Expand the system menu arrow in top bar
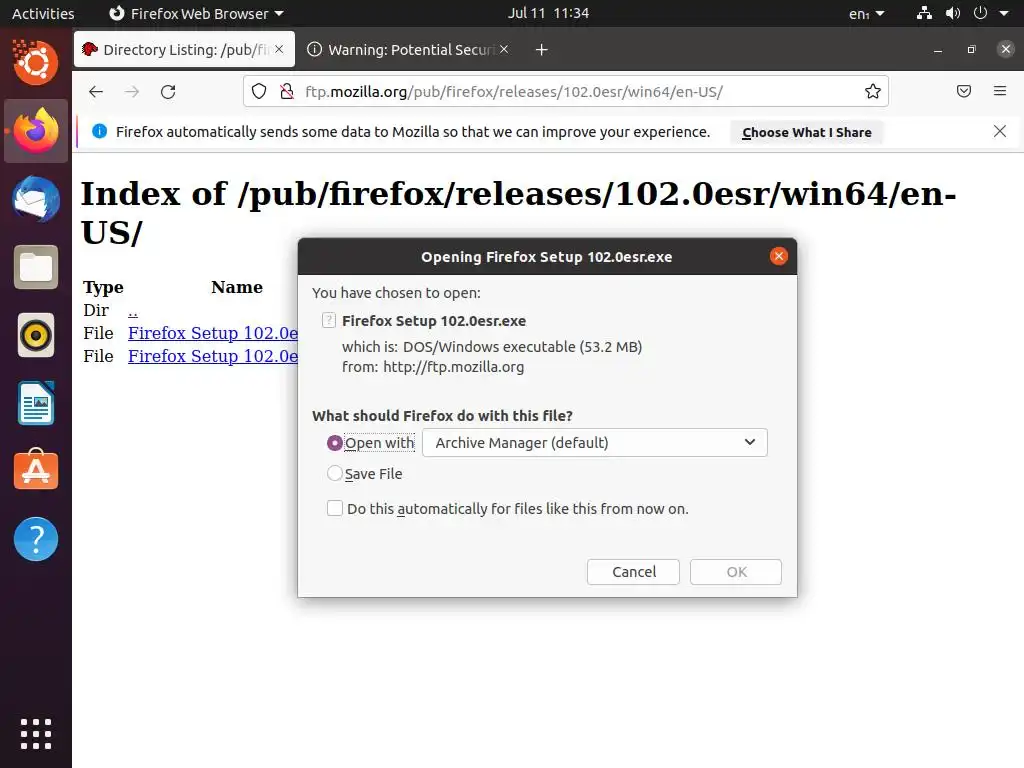This screenshot has width=1024, height=768. (1004, 13)
